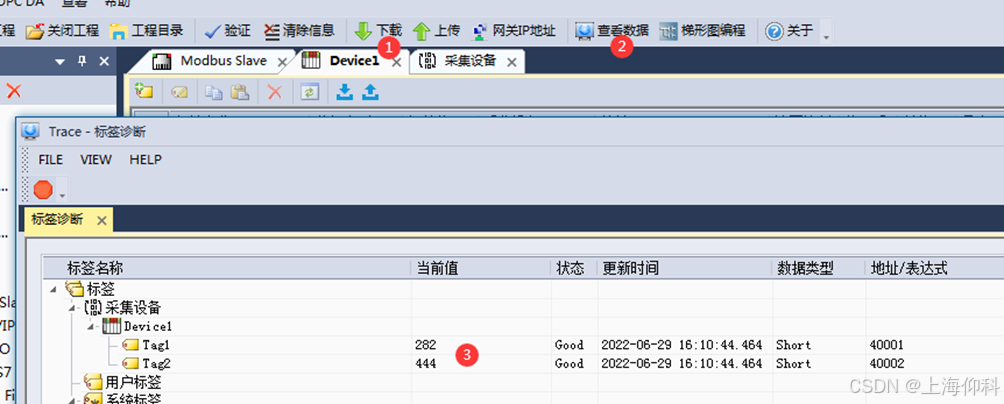This screenshot has height=404, width=1004.
Task: Open the main toolbar overflow arrow after 关于
Action: (x=825, y=36)
